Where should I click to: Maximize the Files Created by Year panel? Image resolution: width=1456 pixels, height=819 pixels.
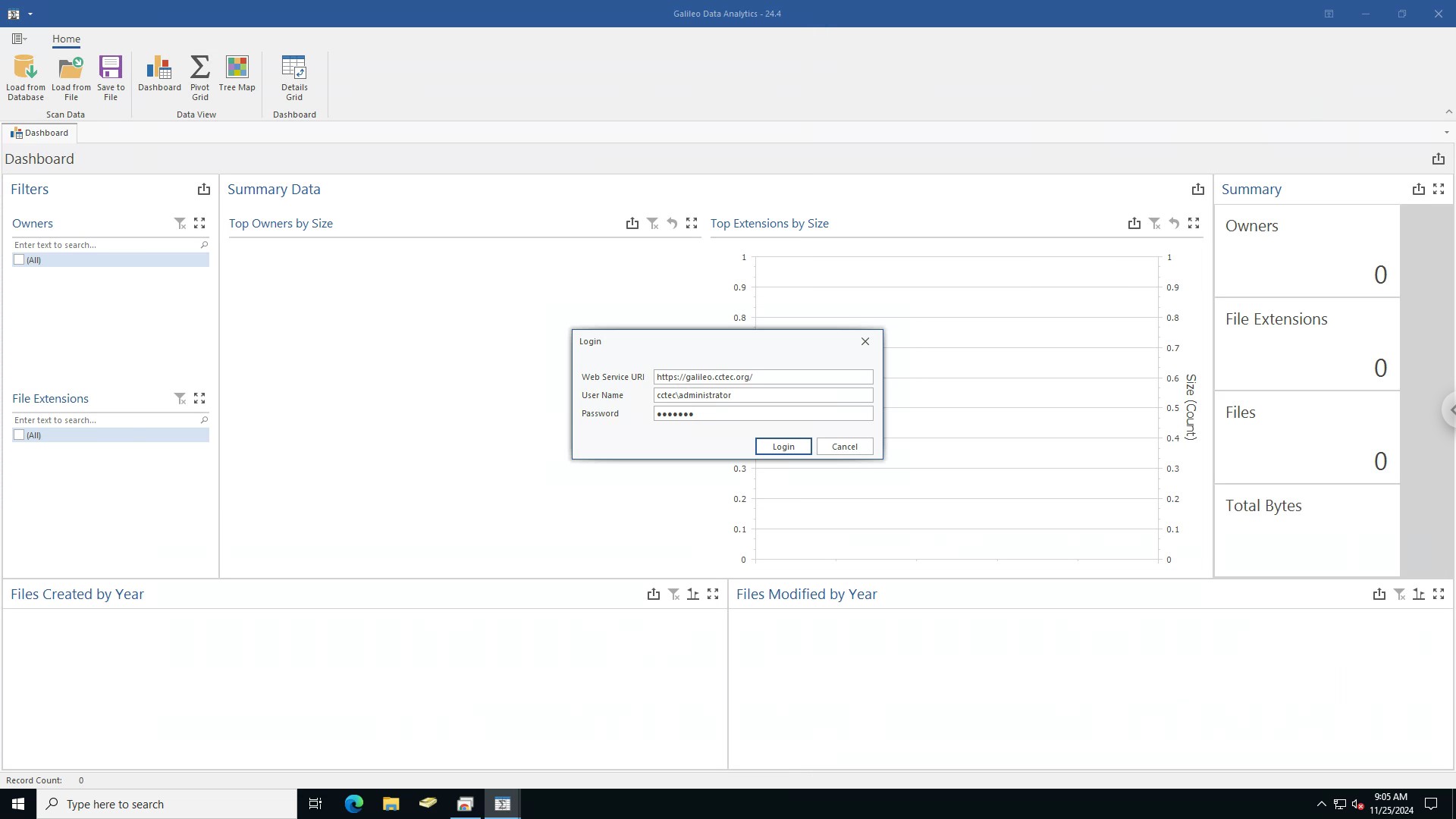pyautogui.click(x=713, y=595)
